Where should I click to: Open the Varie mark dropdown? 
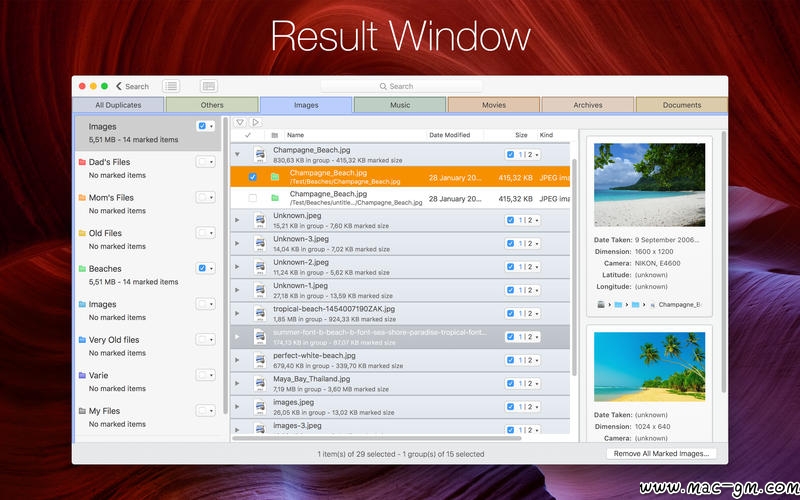pos(211,375)
